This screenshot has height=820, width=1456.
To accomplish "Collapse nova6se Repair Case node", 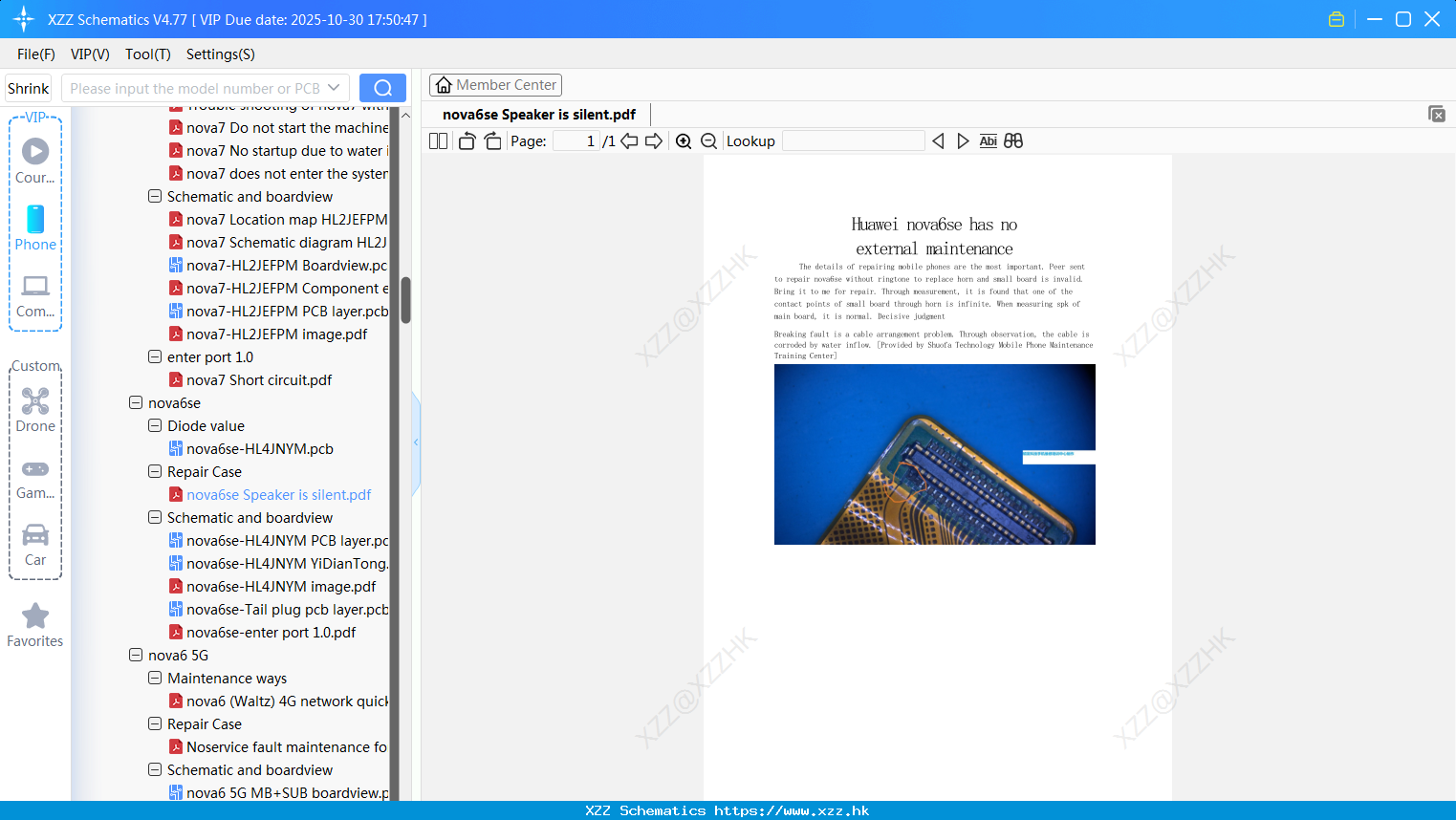I will pyautogui.click(x=155, y=472).
